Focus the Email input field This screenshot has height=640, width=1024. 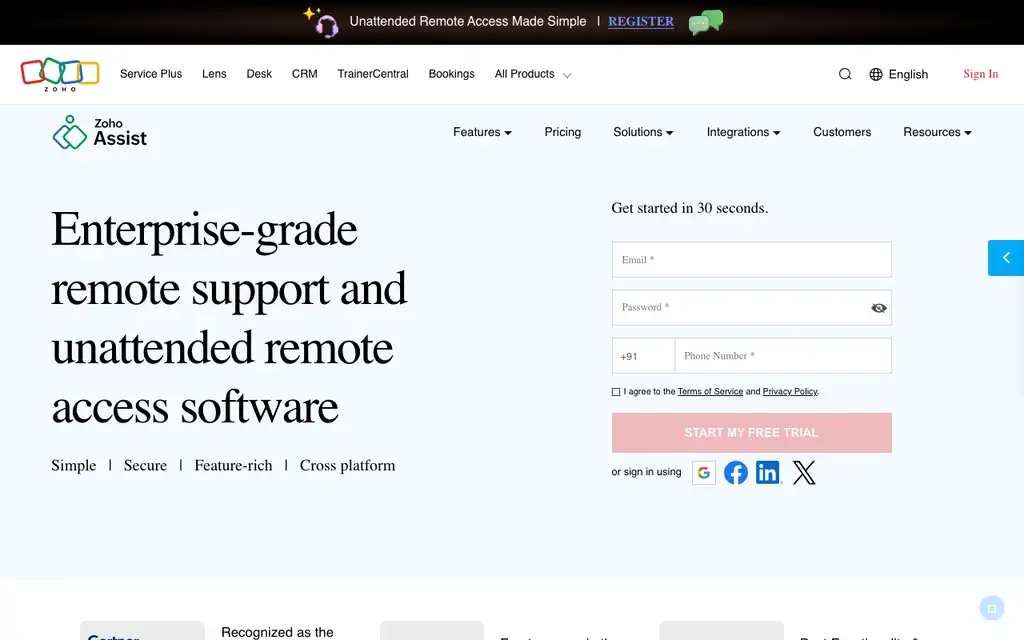coord(752,259)
